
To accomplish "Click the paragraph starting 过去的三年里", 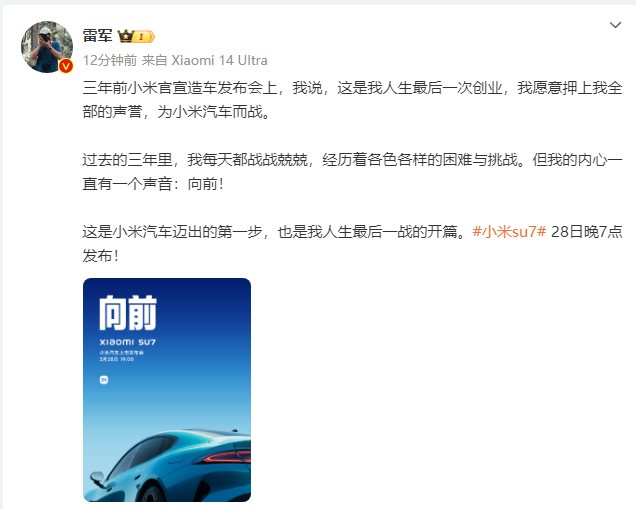I will point(352,172).
